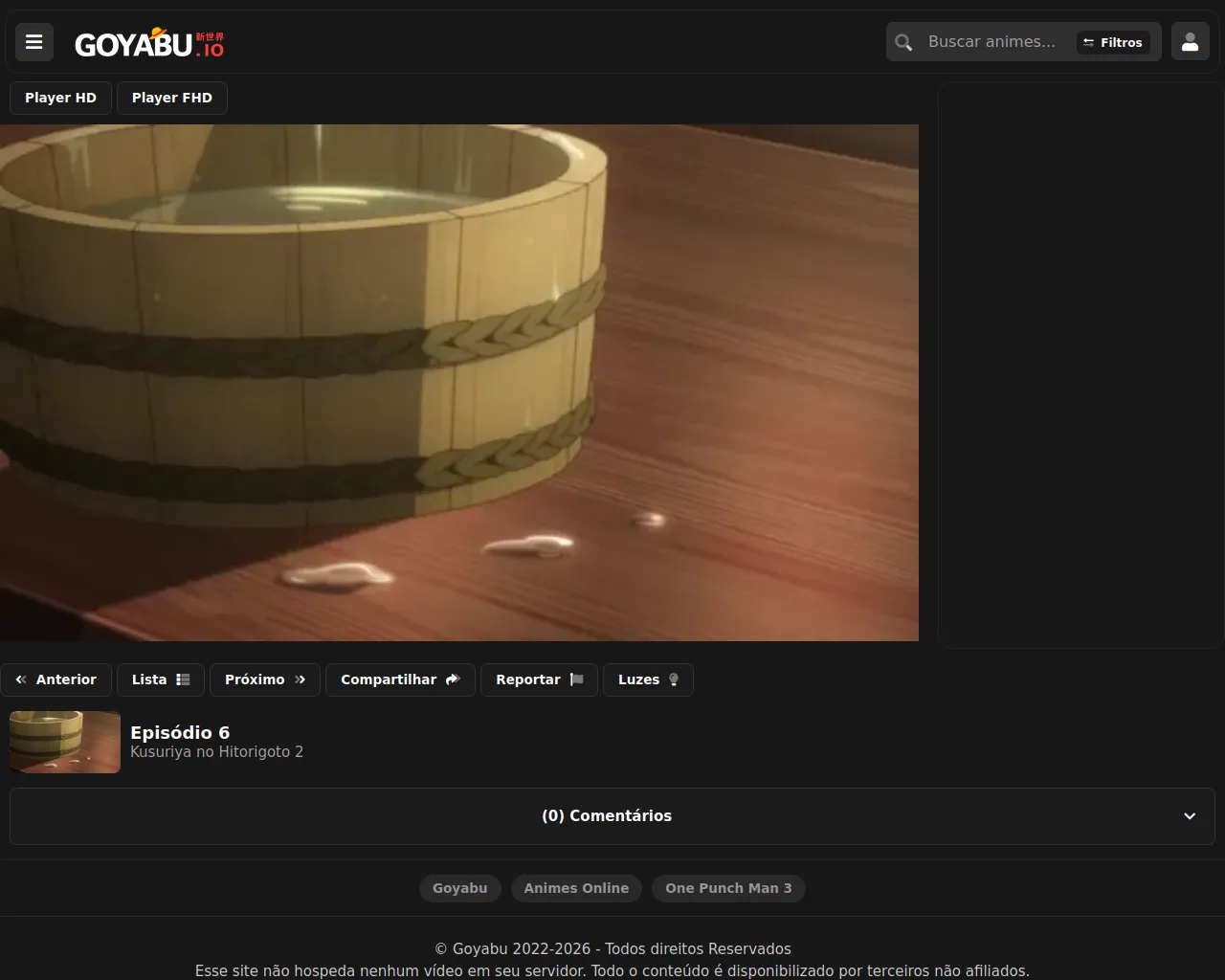Open the user account icon
1225x980 pixels.
tap(1191, 42)
